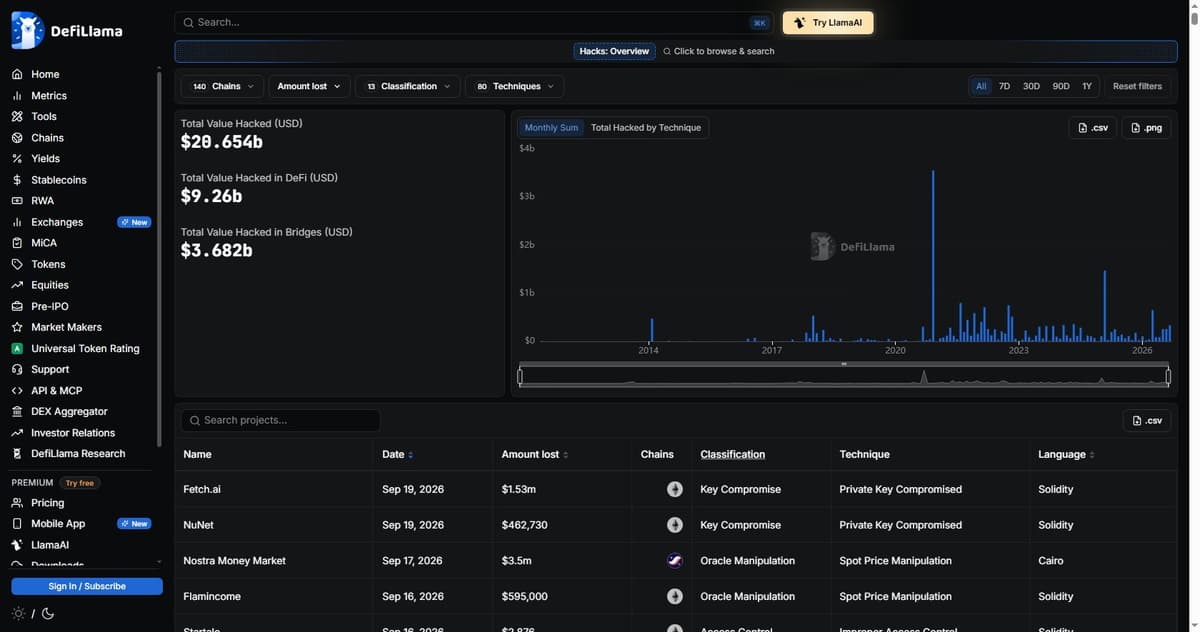The image size is (1200, 632).
Task: Download chart data as .csv
Action: (x=1092, y=128)
